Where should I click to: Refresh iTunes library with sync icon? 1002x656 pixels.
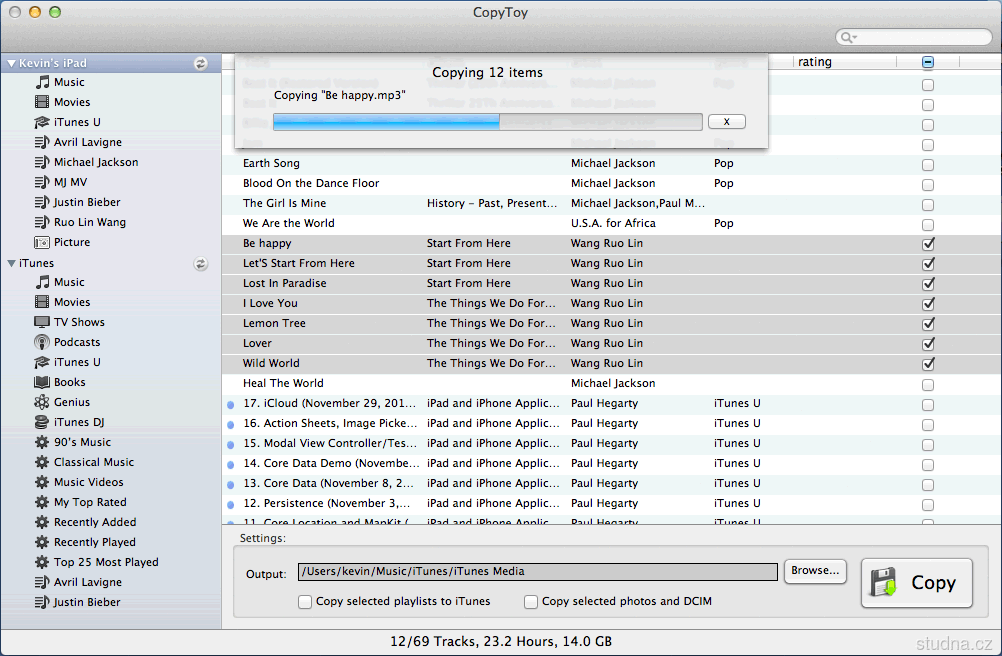coord(201,263)
